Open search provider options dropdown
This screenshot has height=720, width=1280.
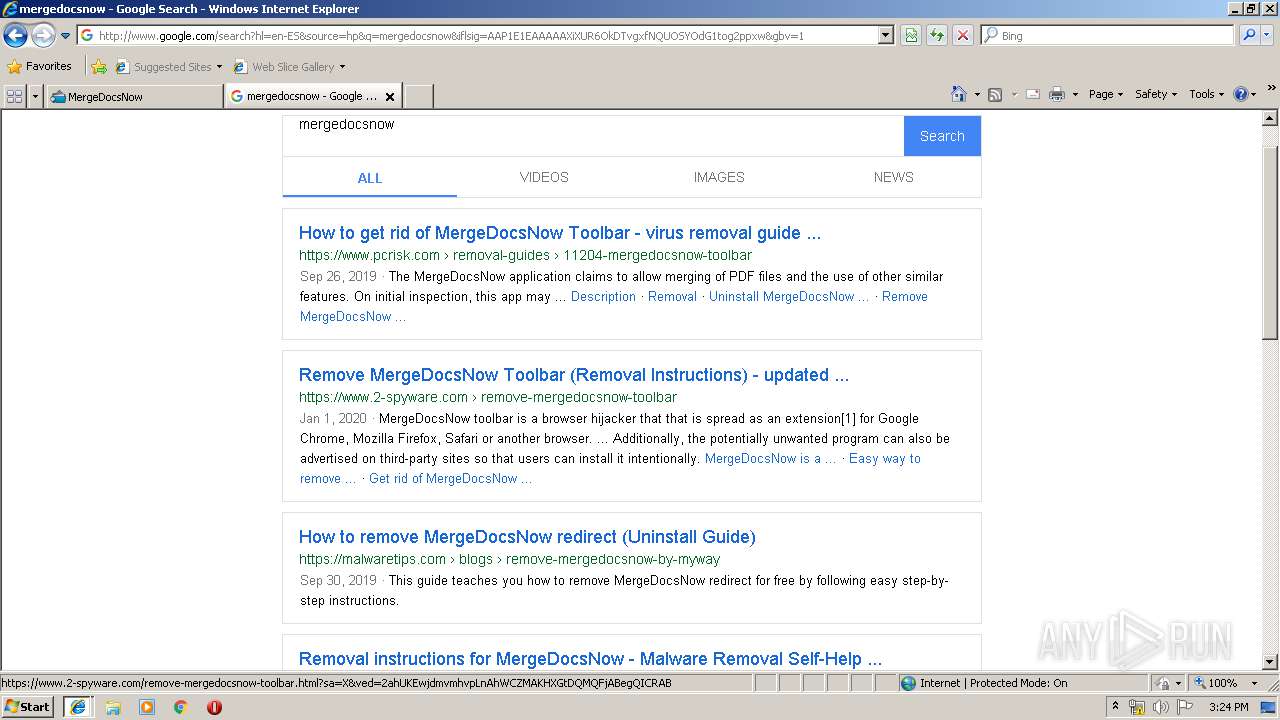[1267, 35]
